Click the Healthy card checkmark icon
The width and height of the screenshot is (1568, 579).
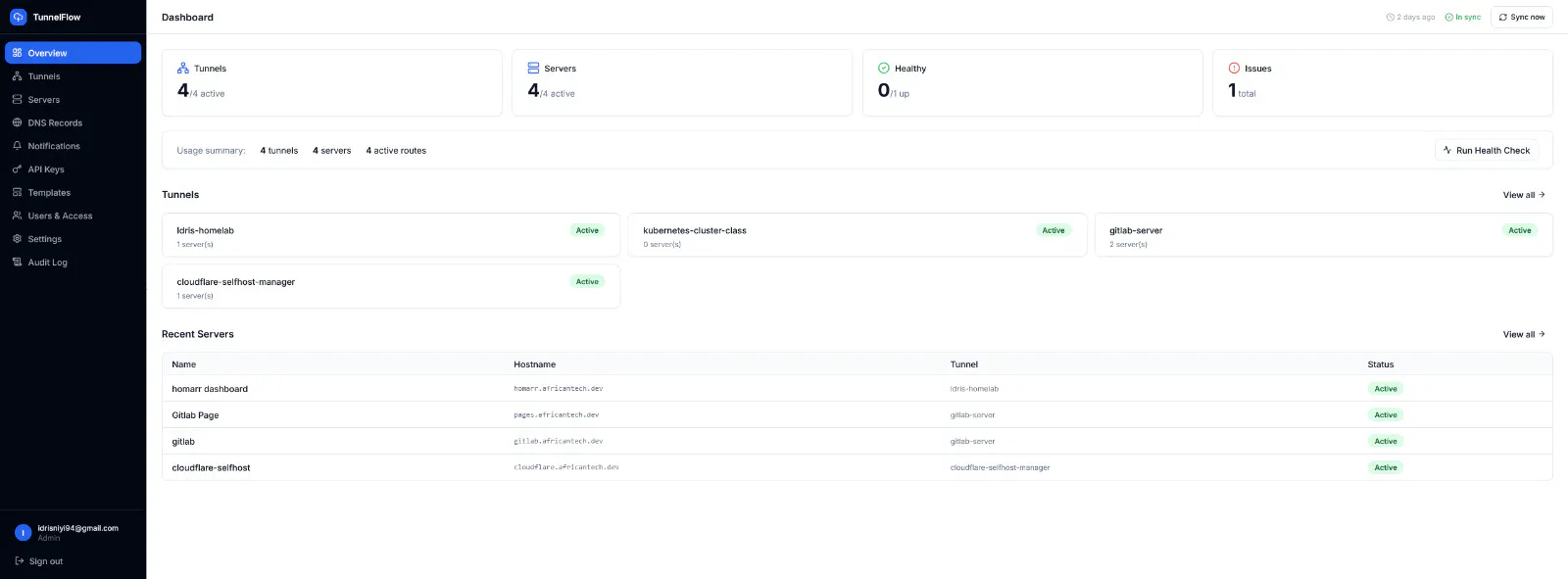coord(884,69)
